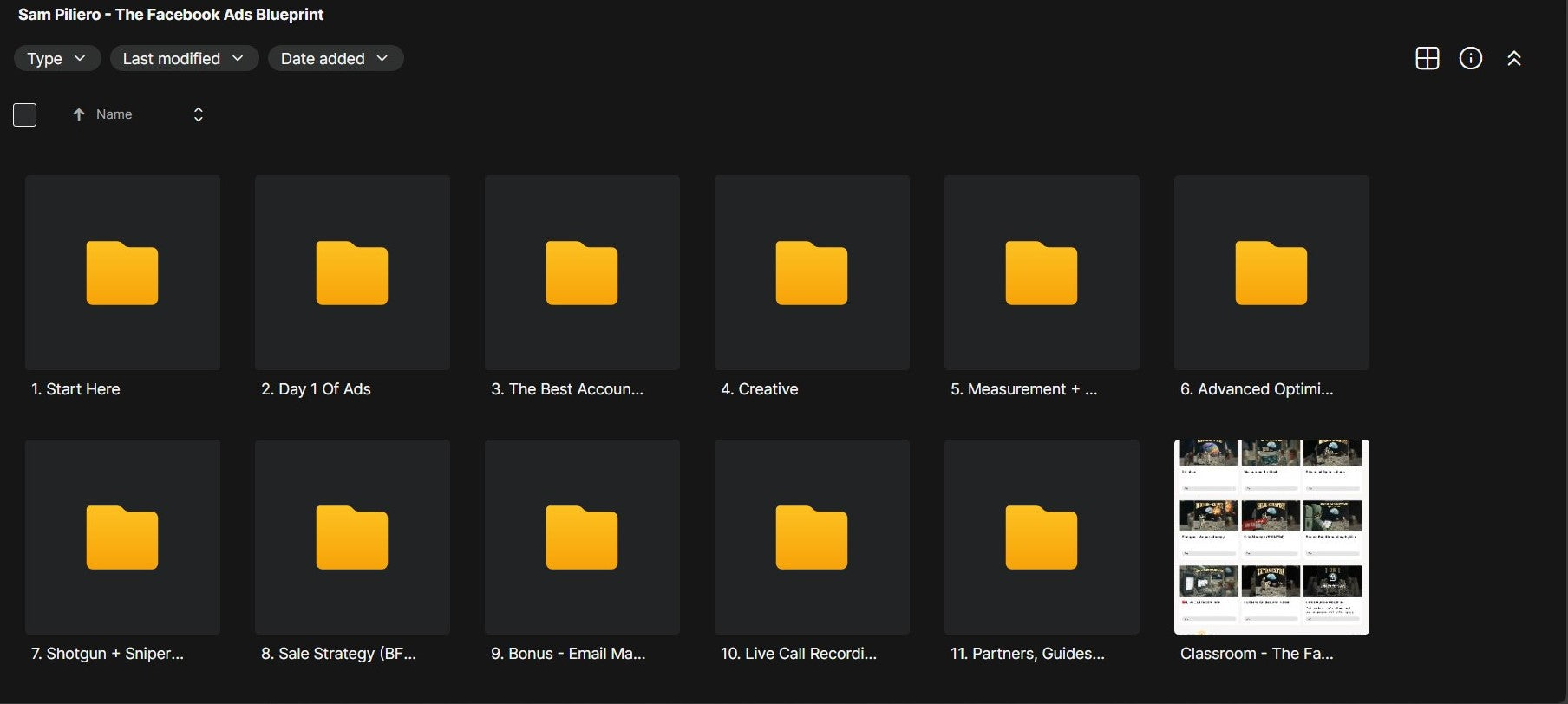This screenshot has width=1568, height=704.
Task: Toggle the Name column sort-order stepper
Action: [198, 114]
